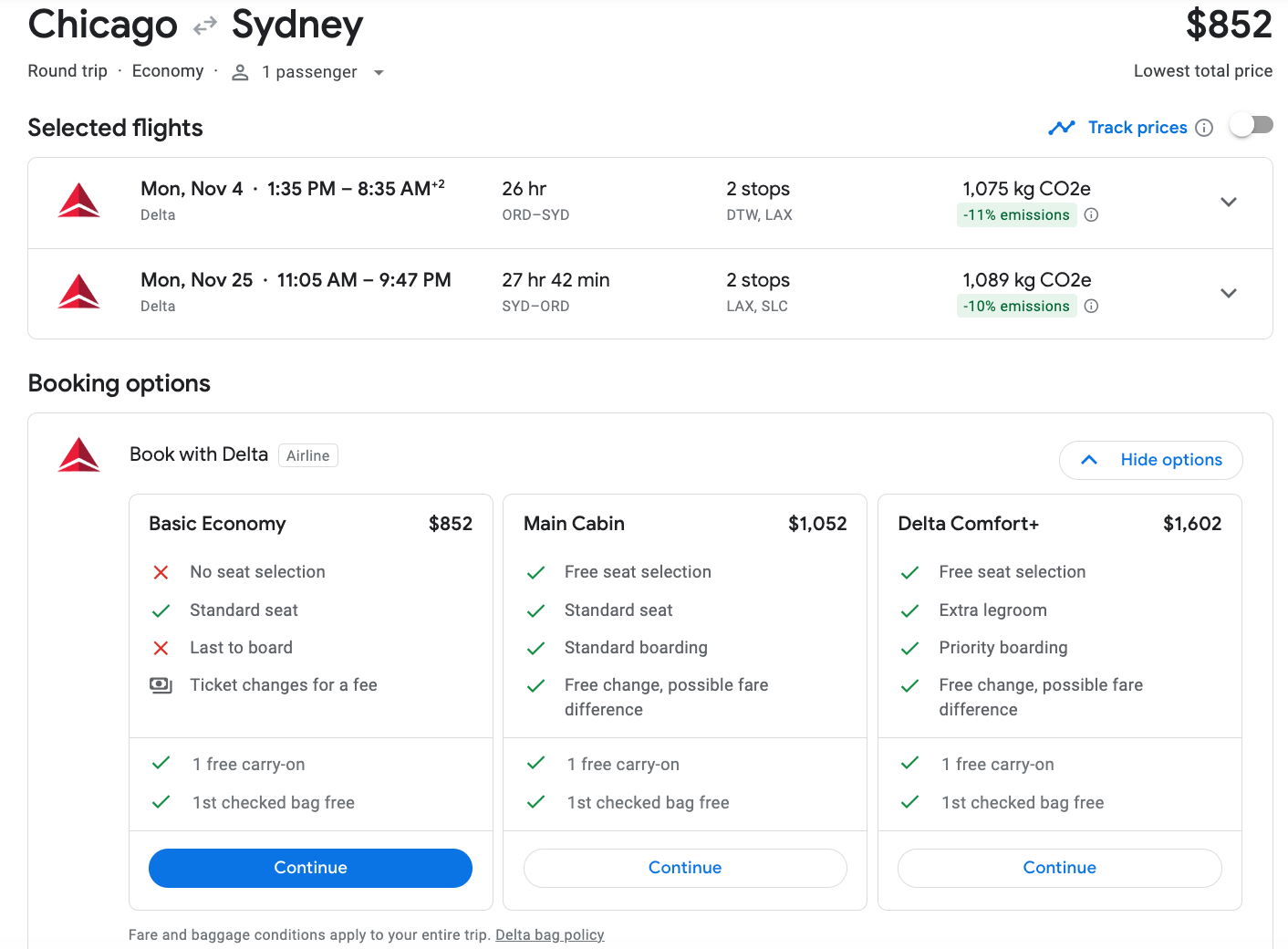Click the Track prices graph icon
The image size is (1288, 949).
coord(1062,128)
